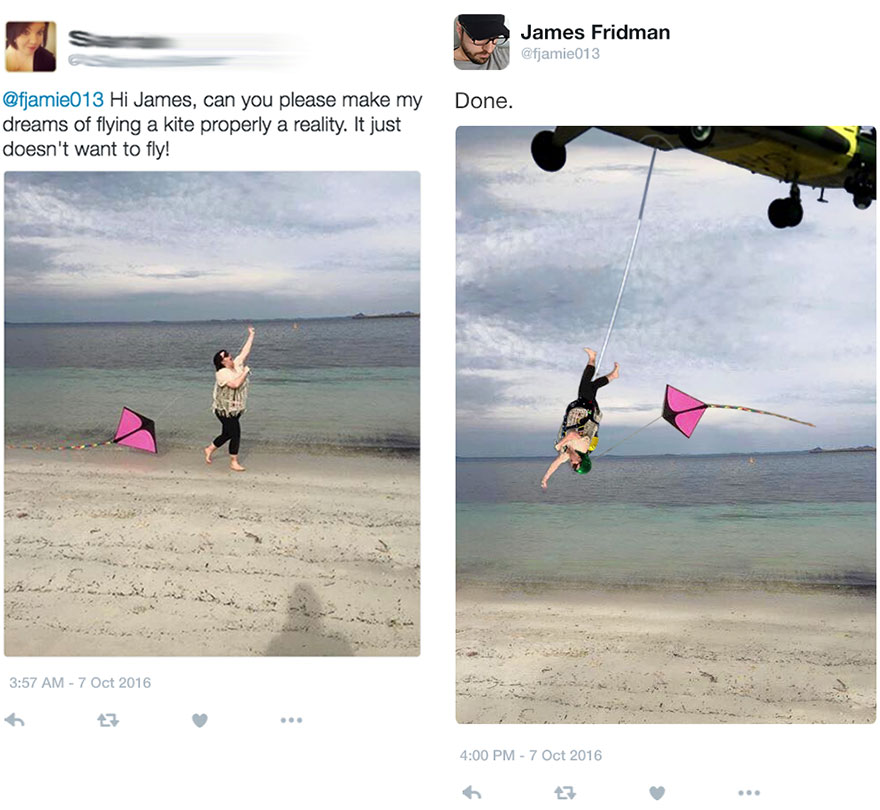Open the edited helicopter kite photo
Image resolution: width=880 pixels, height=810 pixels.
pos(666,425)
